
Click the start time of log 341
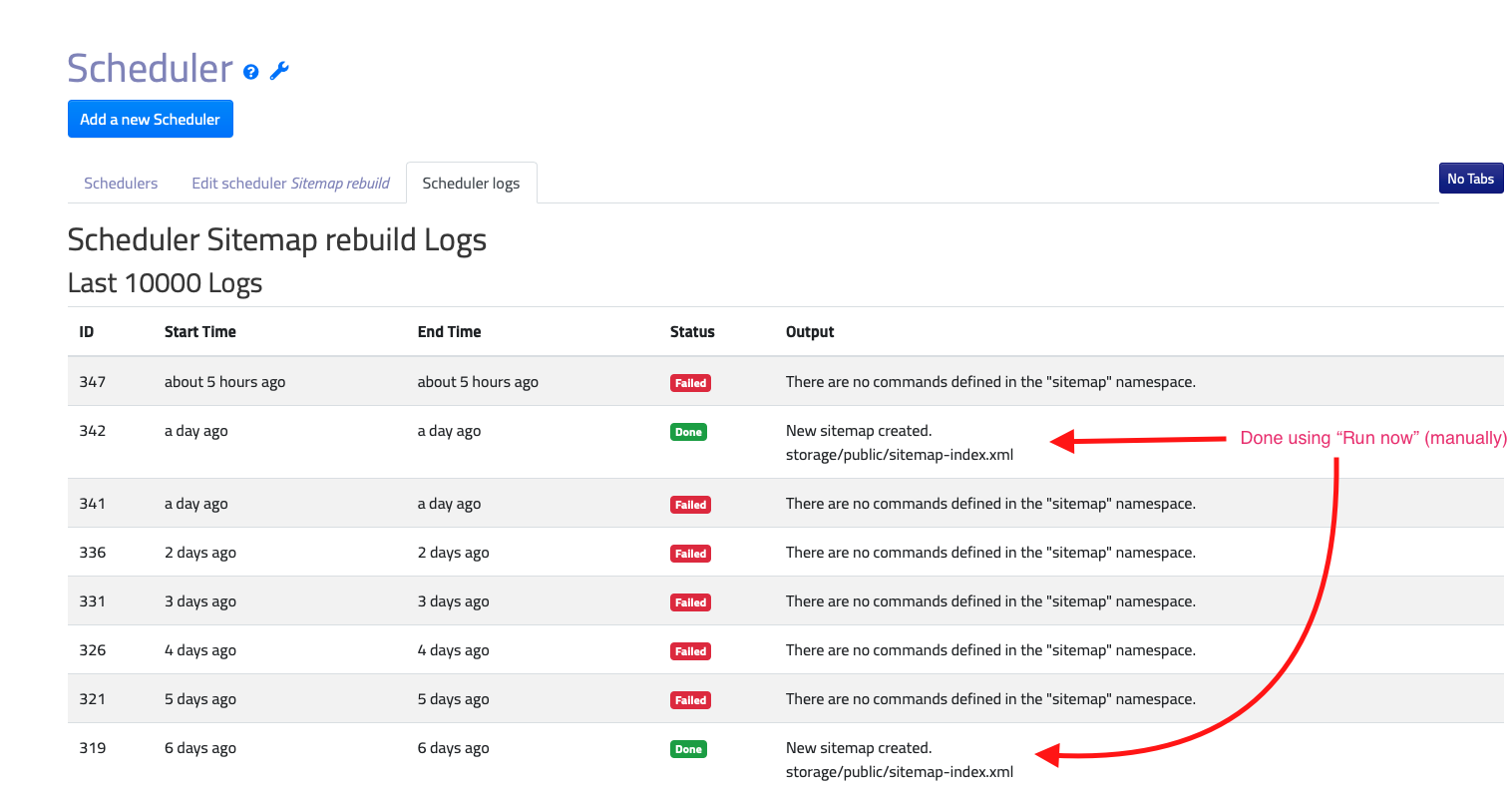coord(196,504)
